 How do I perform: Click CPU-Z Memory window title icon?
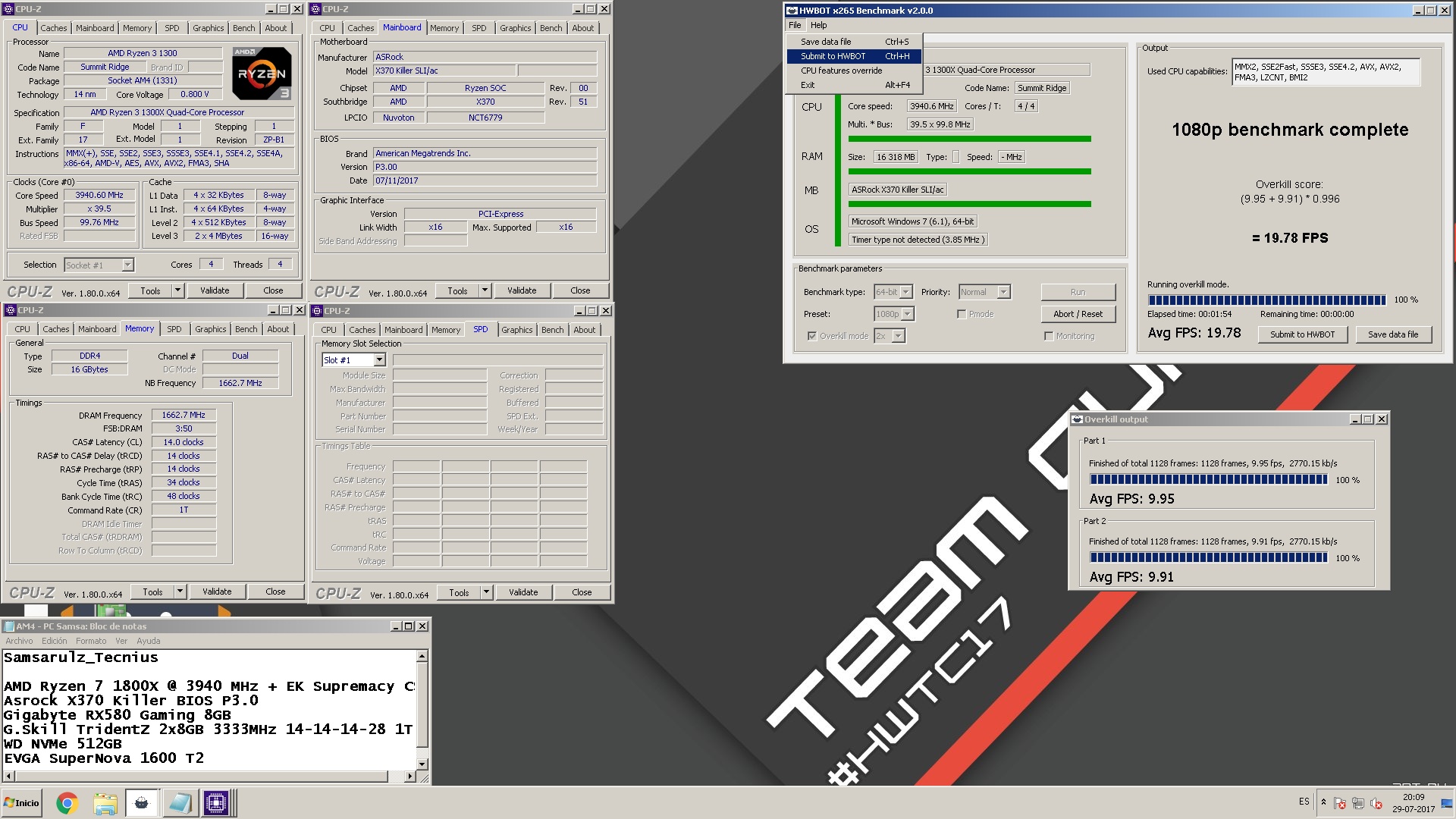pyautogui.click(x=10, y=310)
